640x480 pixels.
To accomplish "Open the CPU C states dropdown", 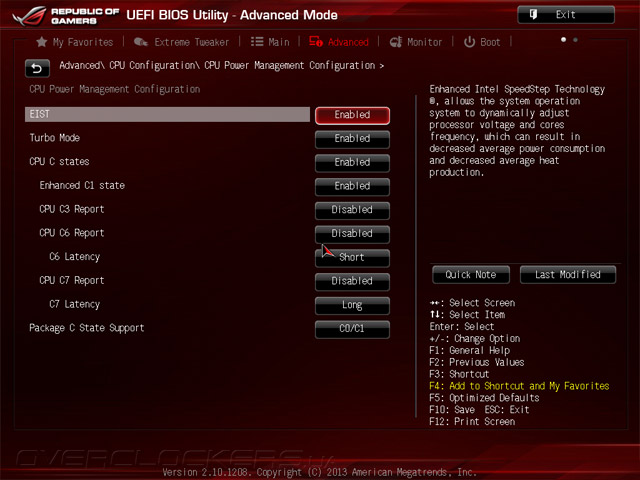I will click(x=352, y=163).
